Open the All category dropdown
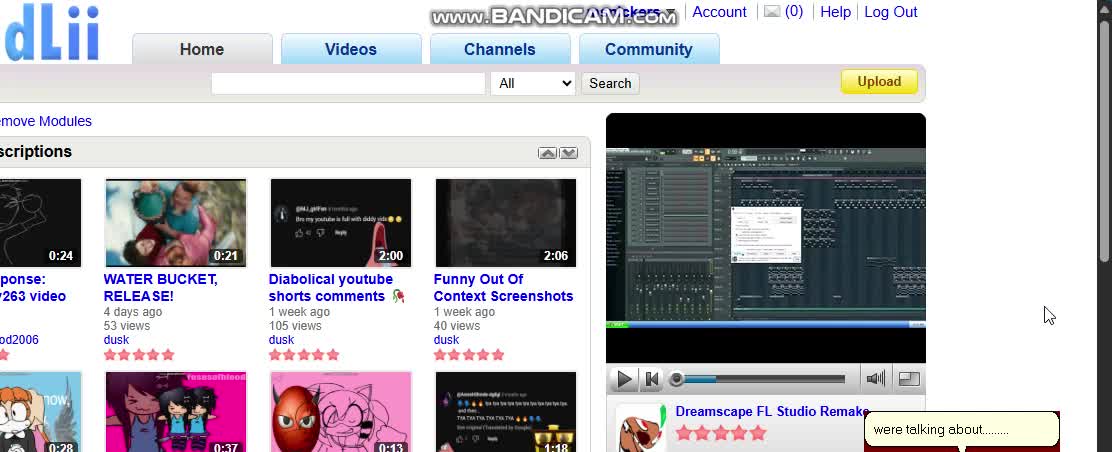This screenshot has height=452, width=1112. coord(533,83)
